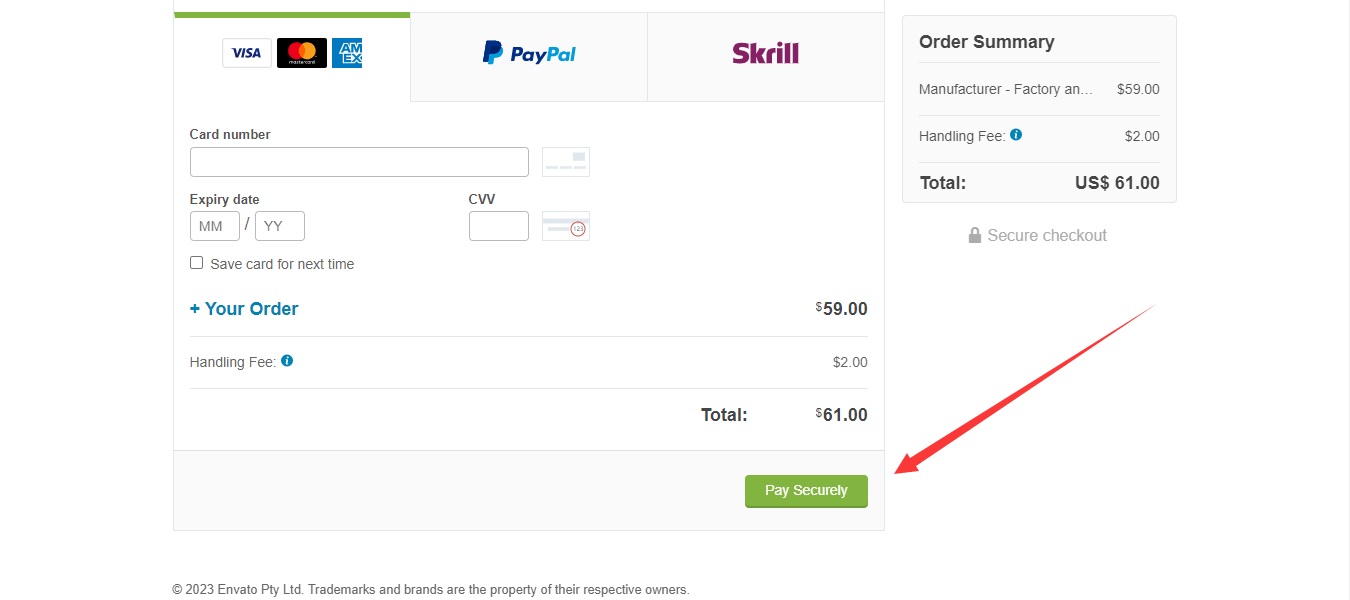Viewport: 1350px width, 600px height.
Task: Tick the Save card for next time checkbox
Action: point(197,263)
